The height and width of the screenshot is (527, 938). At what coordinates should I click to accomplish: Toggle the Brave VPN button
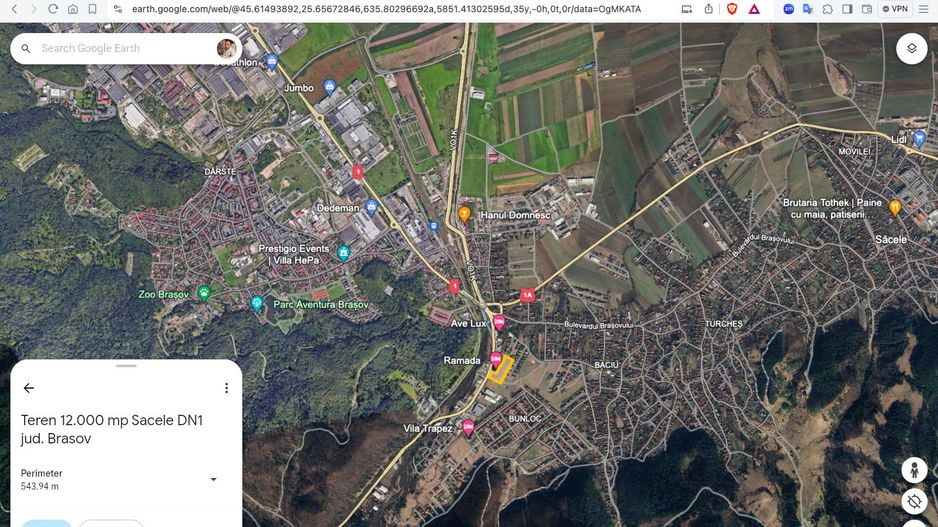[x=895, y=9]
